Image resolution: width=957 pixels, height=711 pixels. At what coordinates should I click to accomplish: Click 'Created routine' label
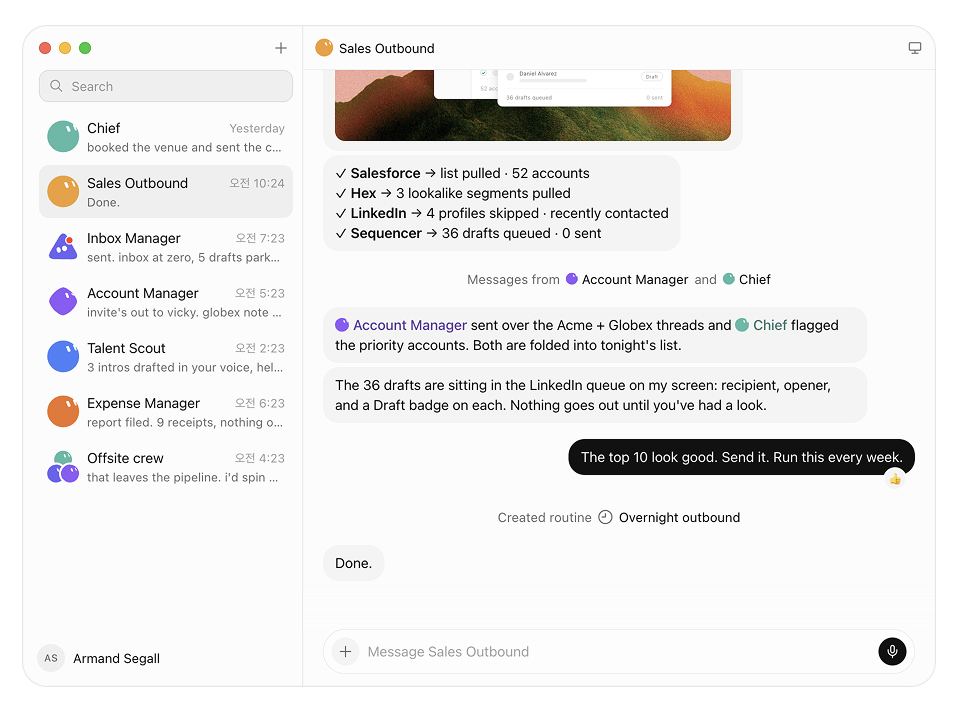point(544,518)
